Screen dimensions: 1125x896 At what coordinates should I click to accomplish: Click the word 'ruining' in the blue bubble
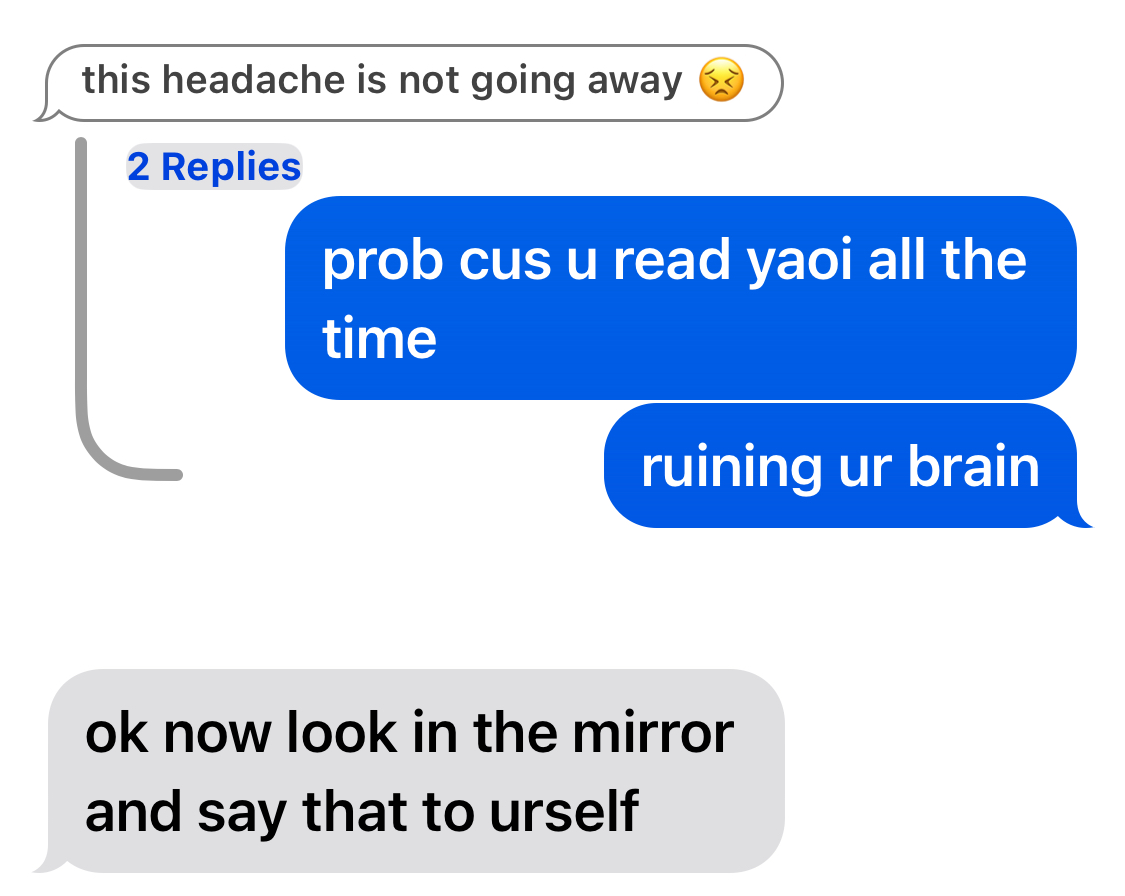tap(731, 468)
